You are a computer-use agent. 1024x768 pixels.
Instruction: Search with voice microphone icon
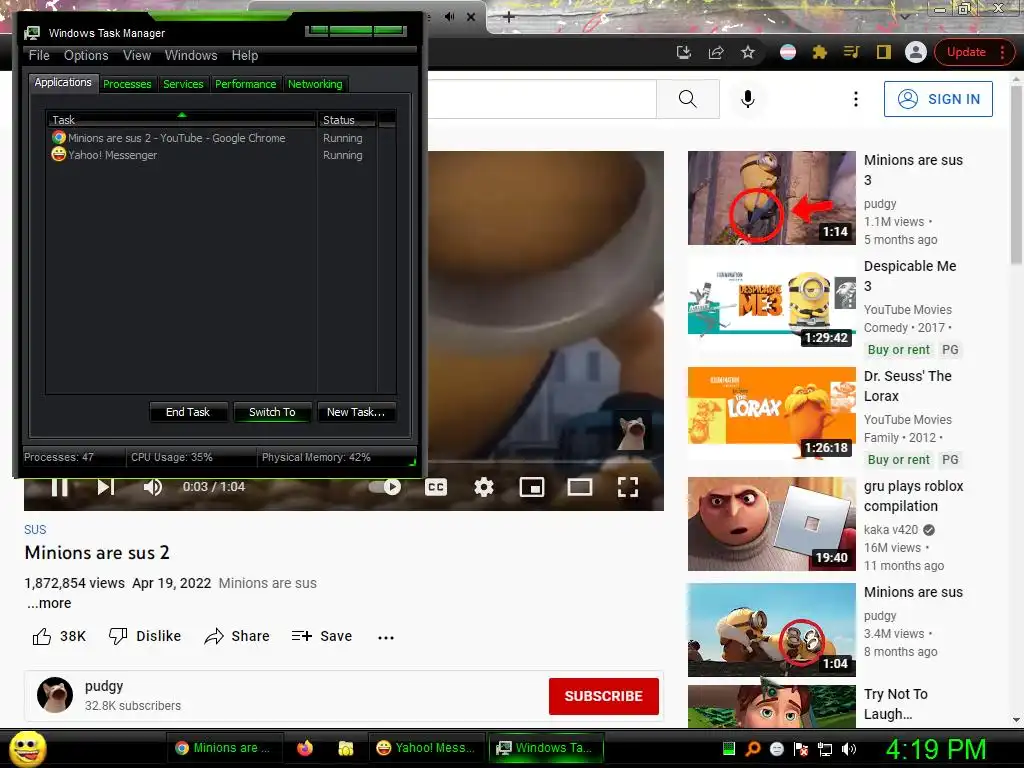click(x=748, y=99)
